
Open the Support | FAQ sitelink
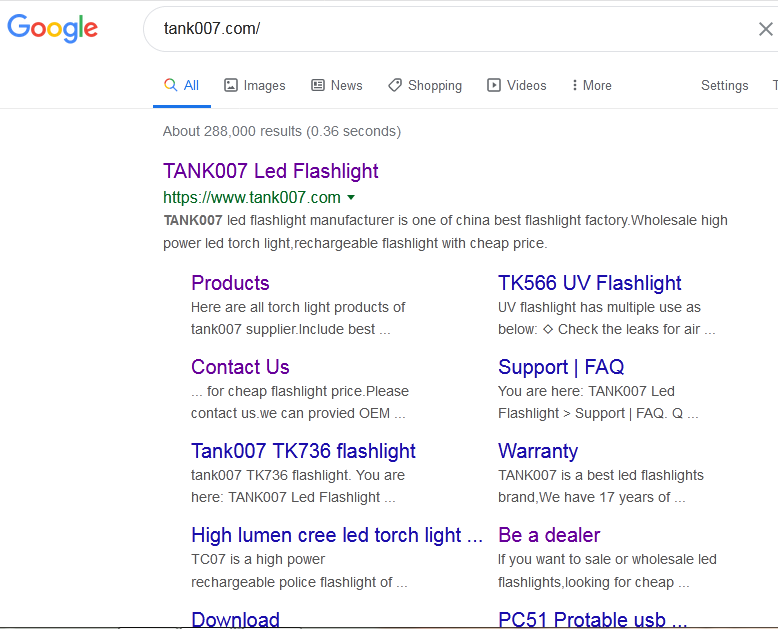(x=561, y=367)
